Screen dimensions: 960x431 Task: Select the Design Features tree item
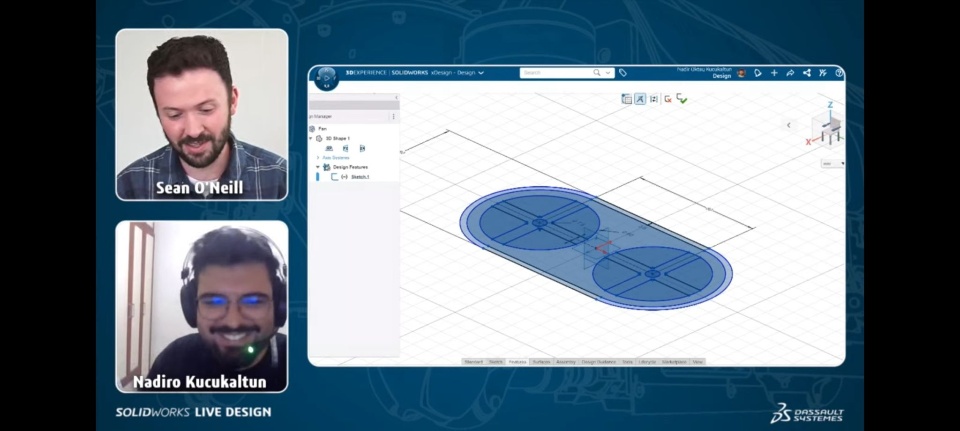350,167
